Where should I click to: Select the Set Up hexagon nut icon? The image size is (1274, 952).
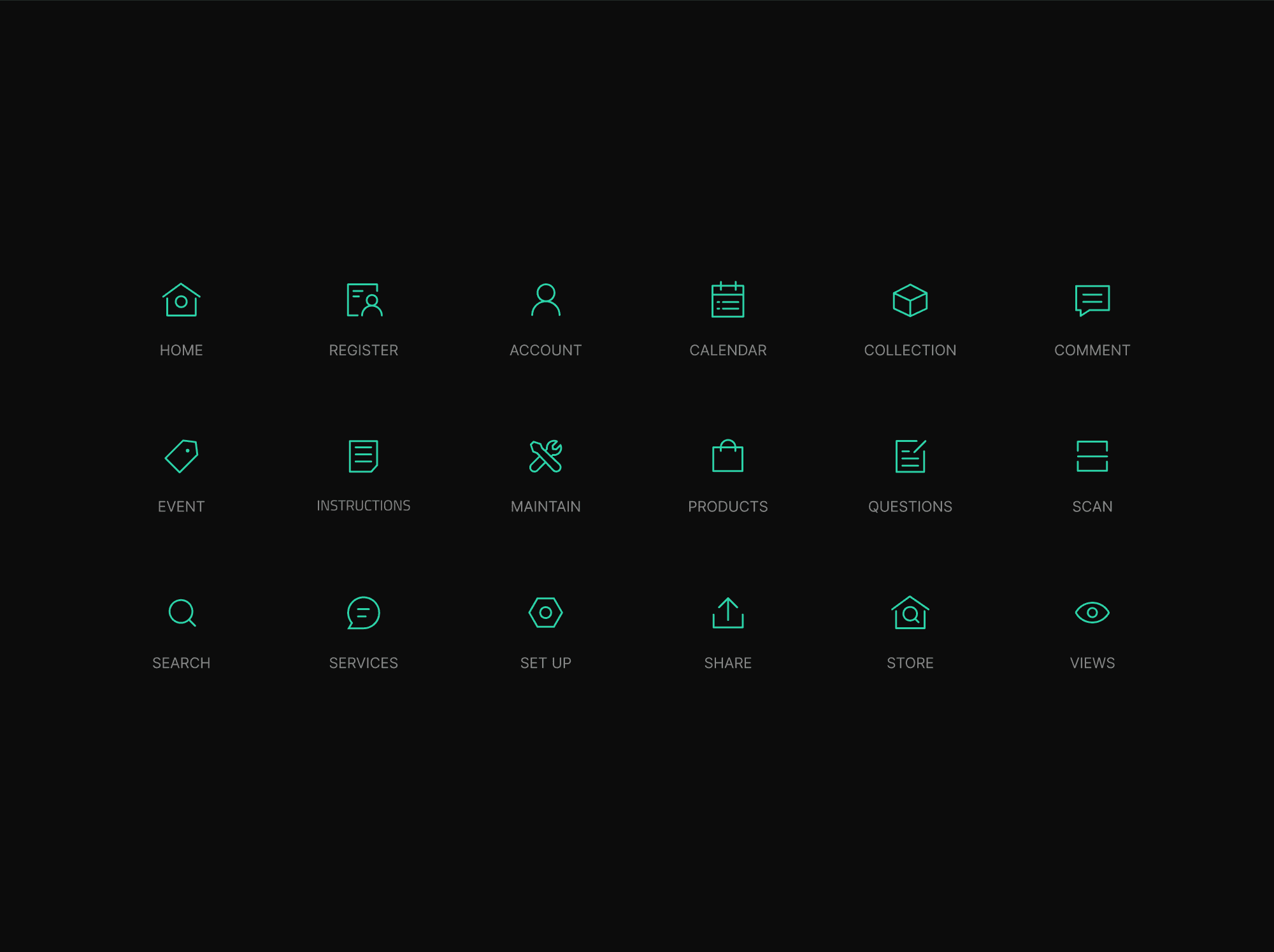click(x=546, y=613)
